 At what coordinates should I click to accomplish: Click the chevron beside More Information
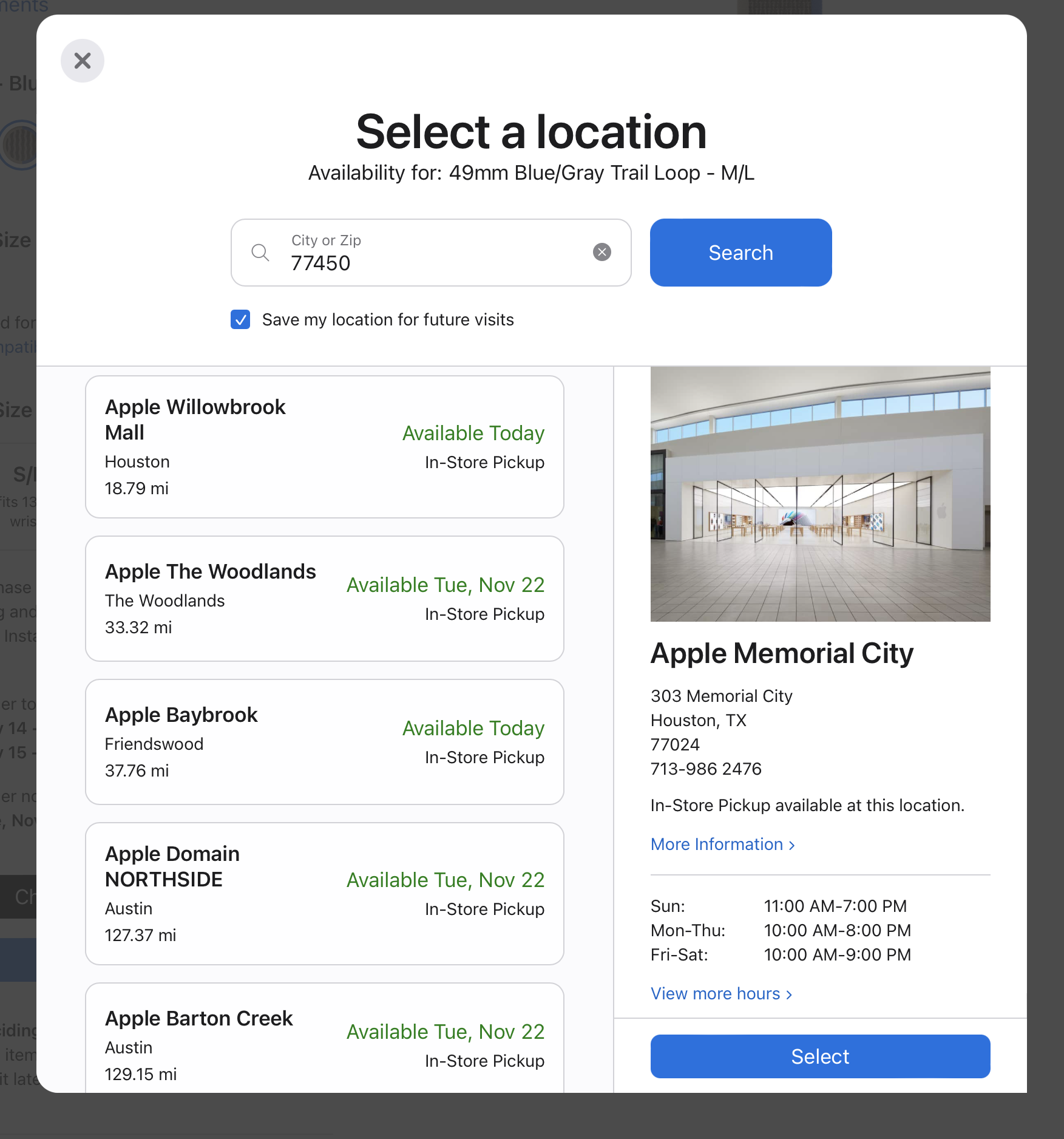click(x=791, y=845)
